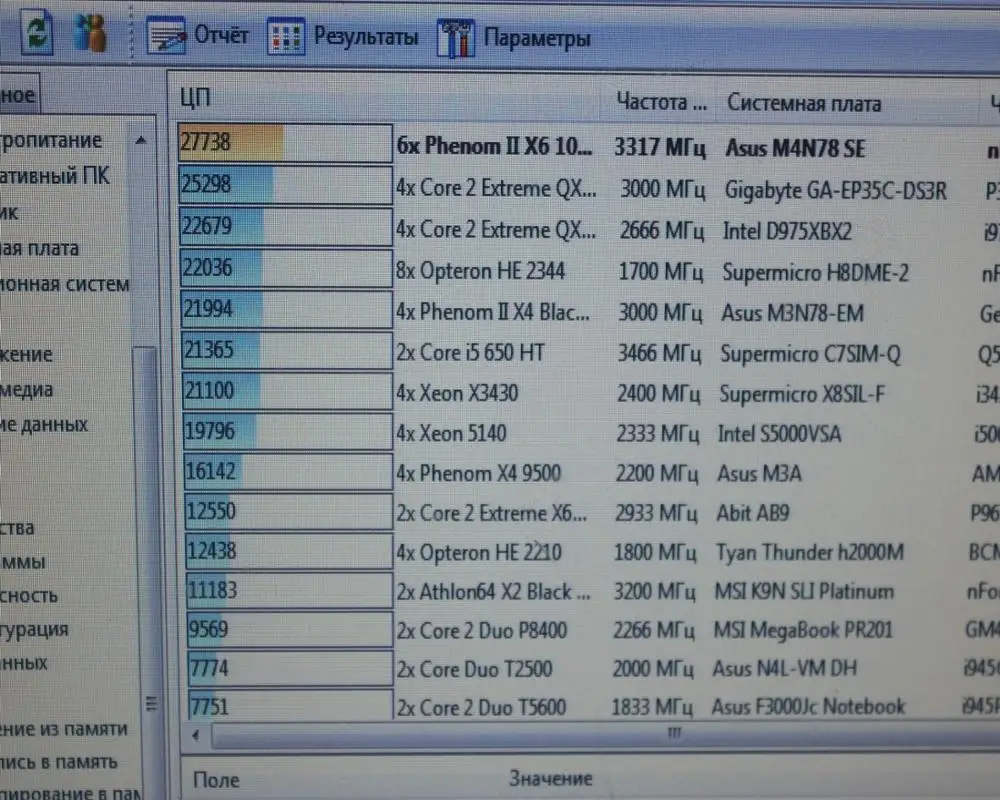Select row 4x Xeon 5140
The image size is (1000, 800).
point(591,433)
